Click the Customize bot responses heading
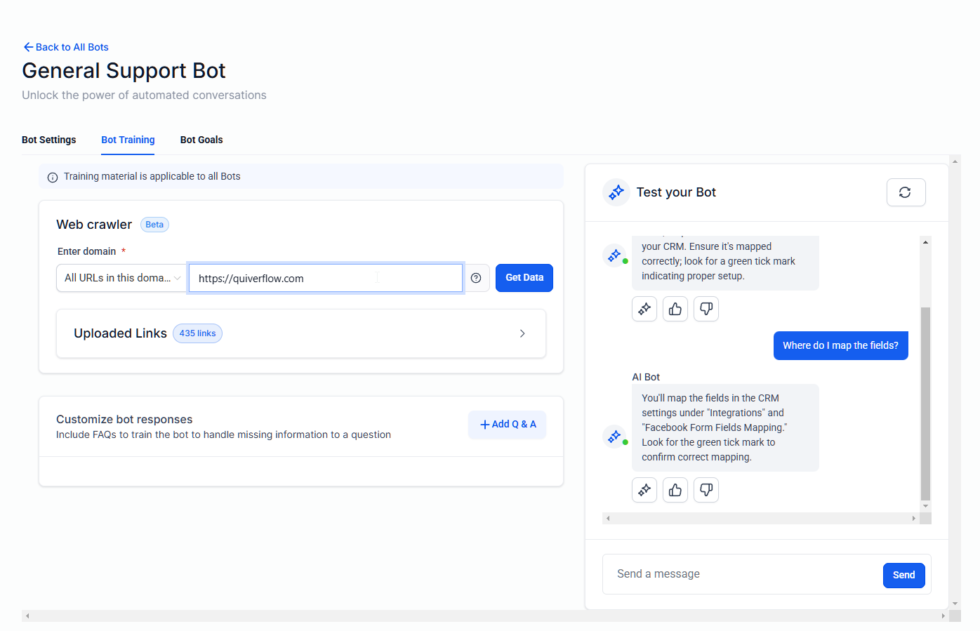This screenshot has height=631, width=980. (124, 419)
